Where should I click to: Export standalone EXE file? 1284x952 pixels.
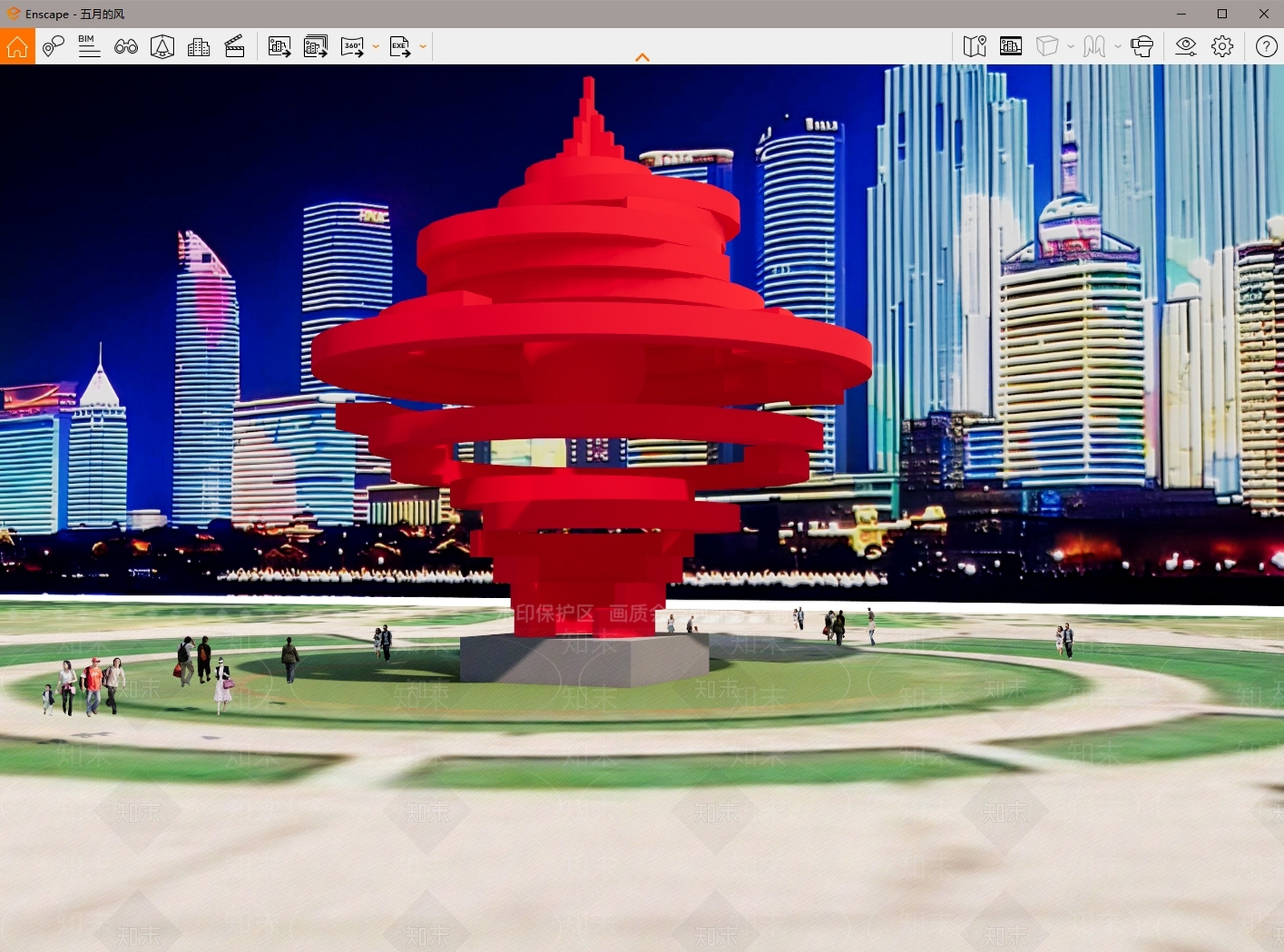[400, 47]
